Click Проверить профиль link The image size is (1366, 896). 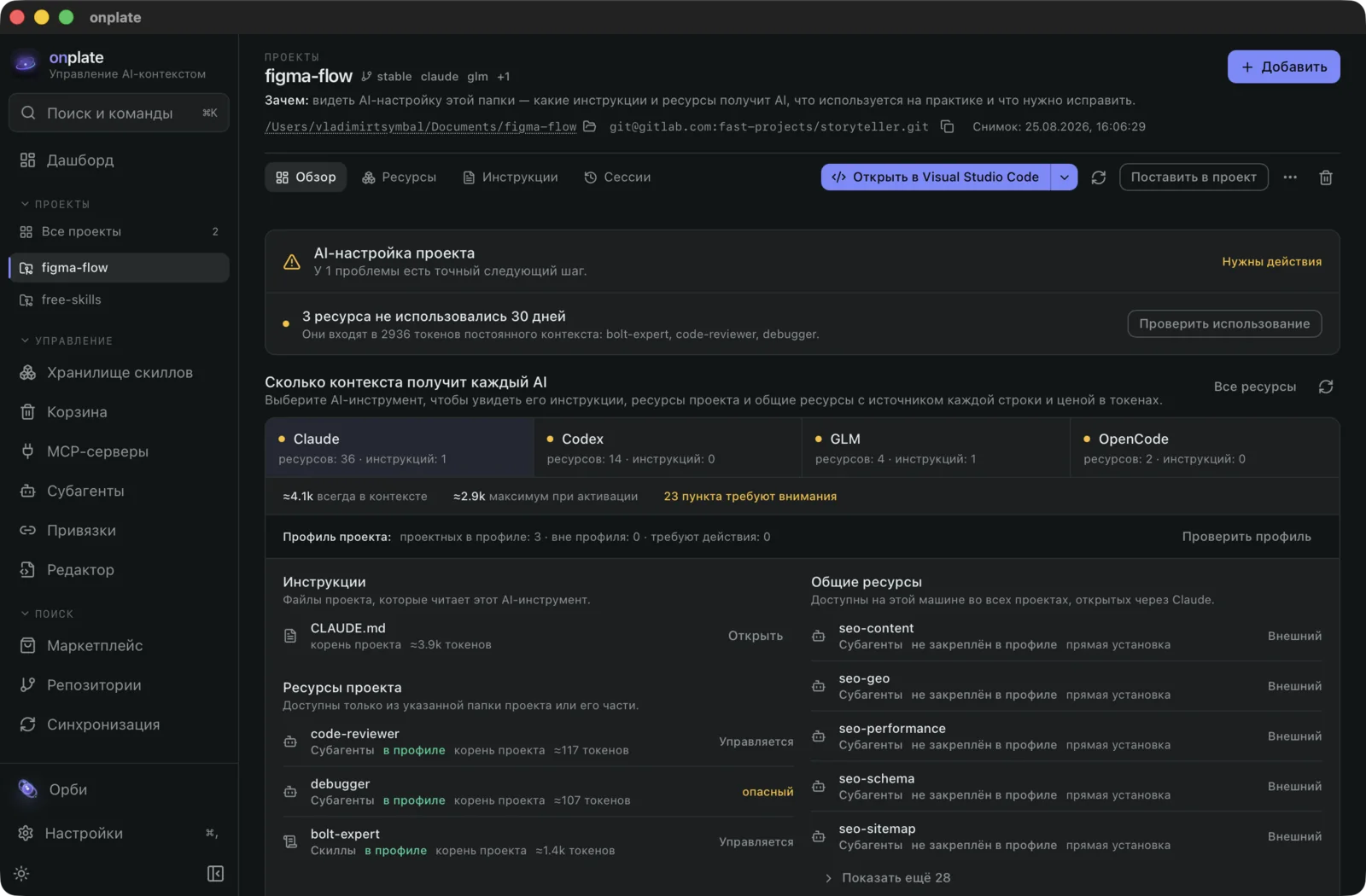[x=1246, y=537]
